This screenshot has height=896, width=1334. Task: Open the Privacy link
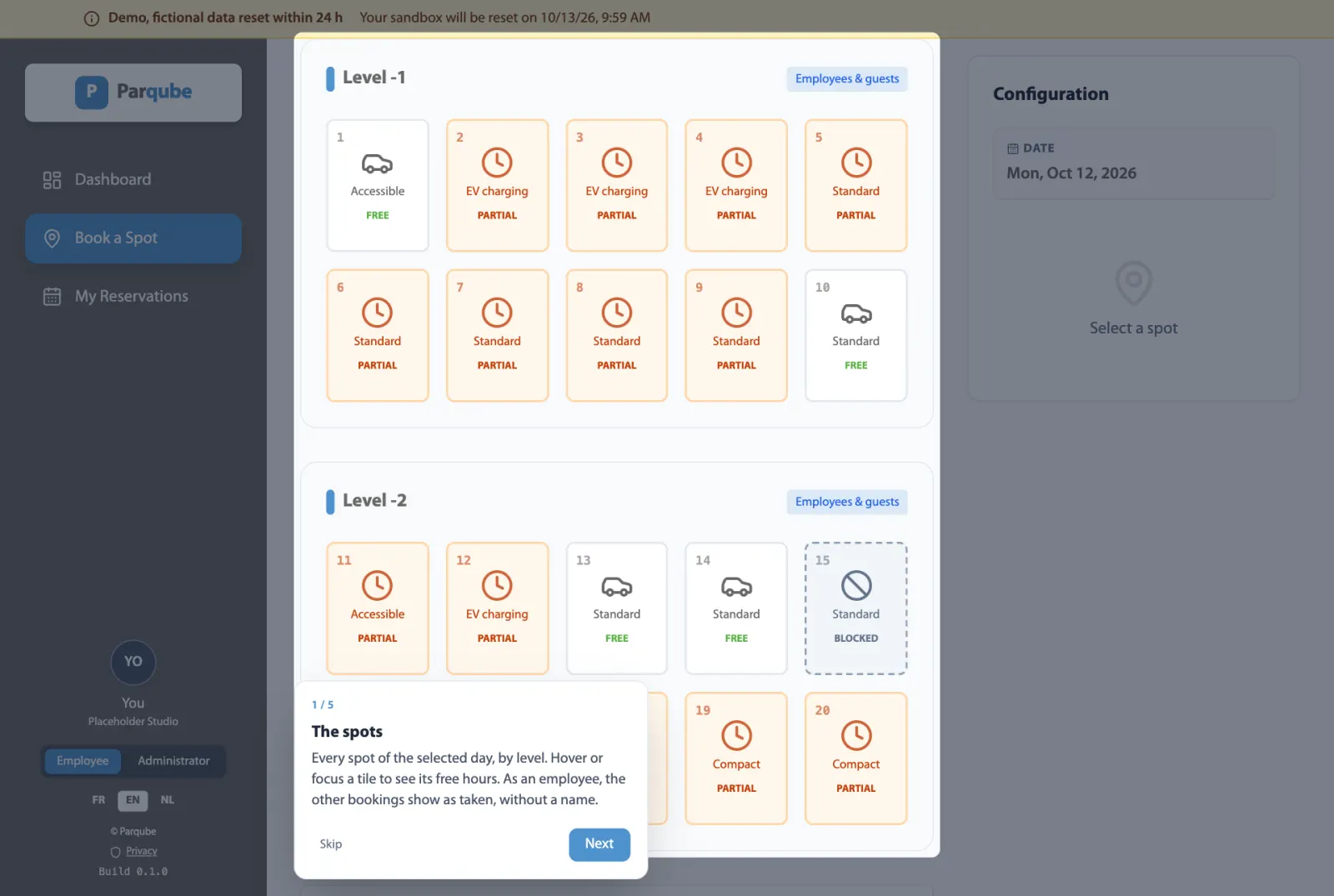click(x=142, y=851)
